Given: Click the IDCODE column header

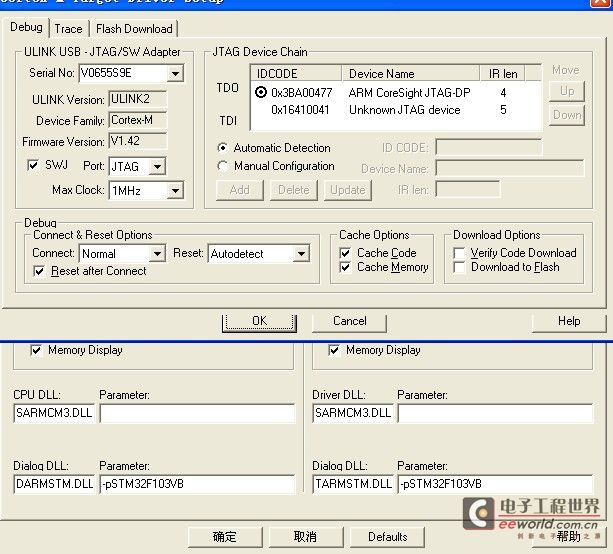Looking at the screenshot, I should point(296,74).
